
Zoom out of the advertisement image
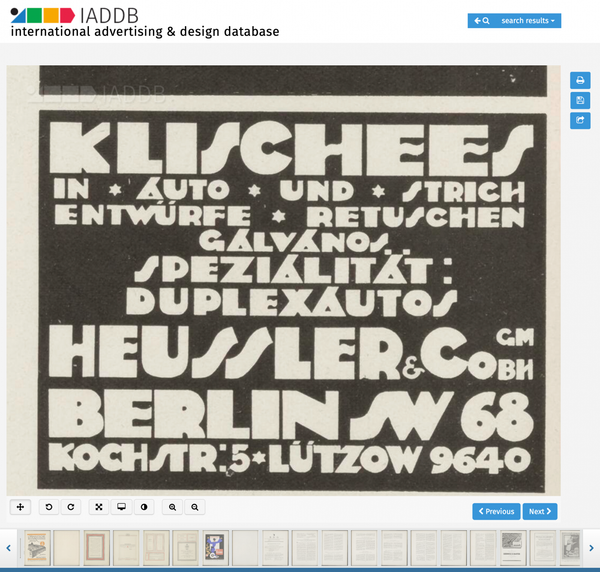pos(195,507)
